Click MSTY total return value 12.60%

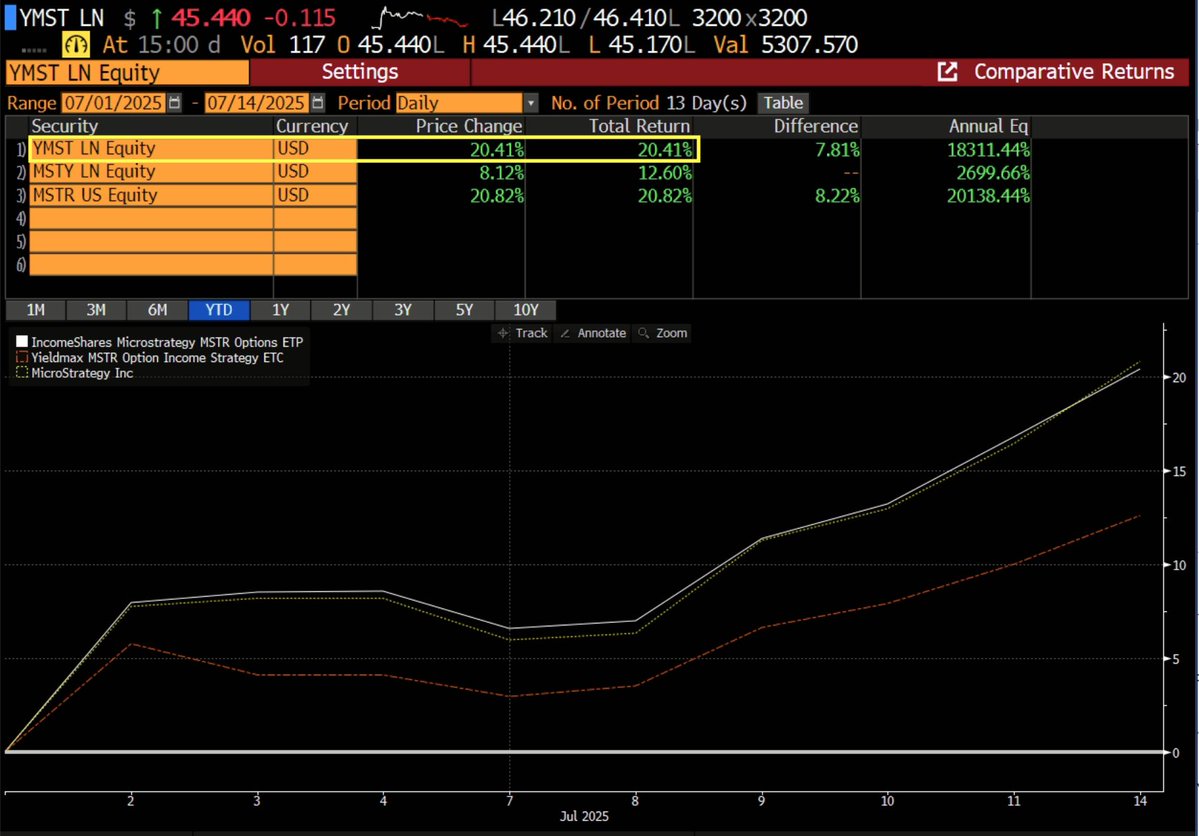click(665, 173)
